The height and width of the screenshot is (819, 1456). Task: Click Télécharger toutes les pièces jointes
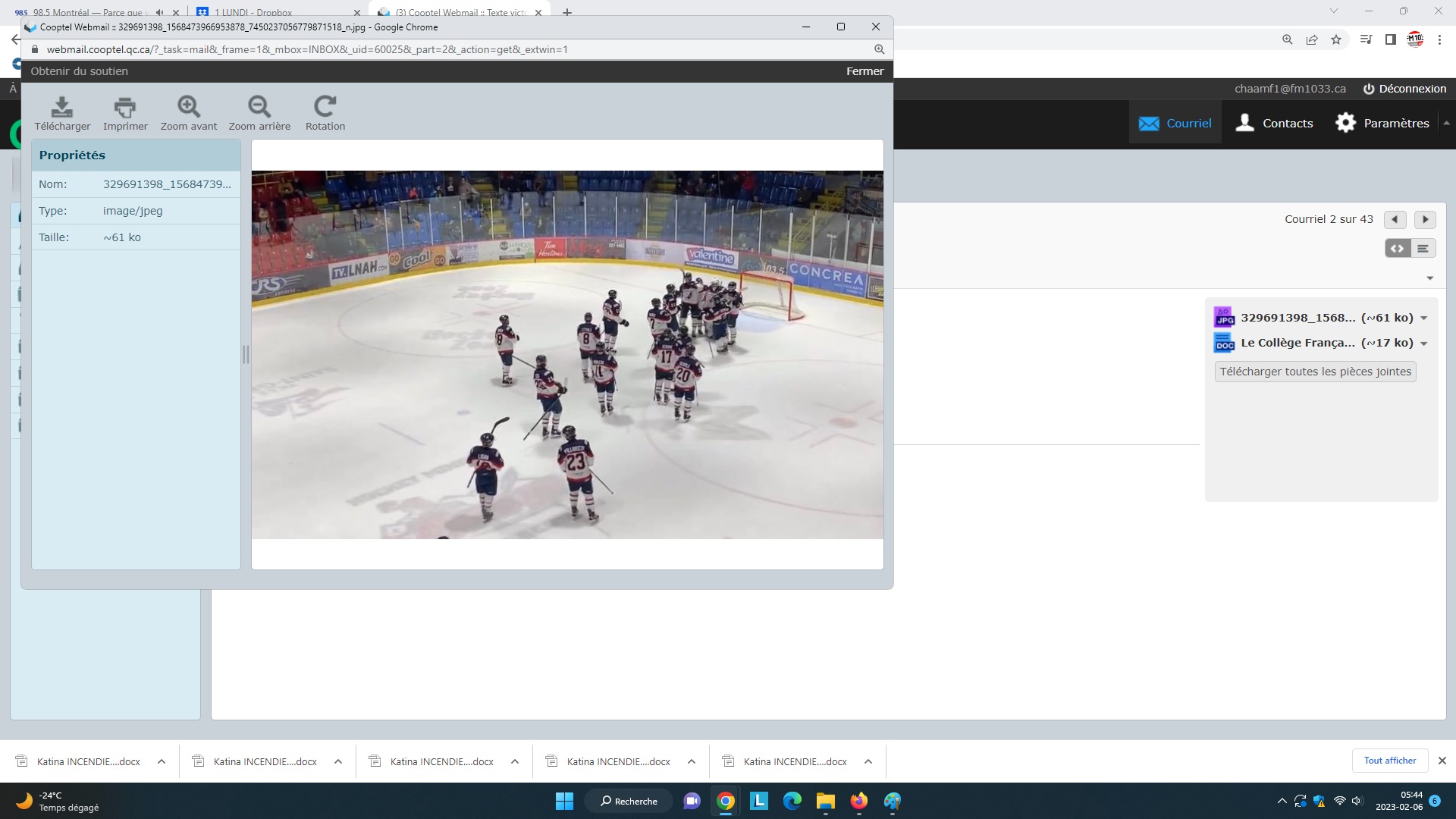[1315, 372]
